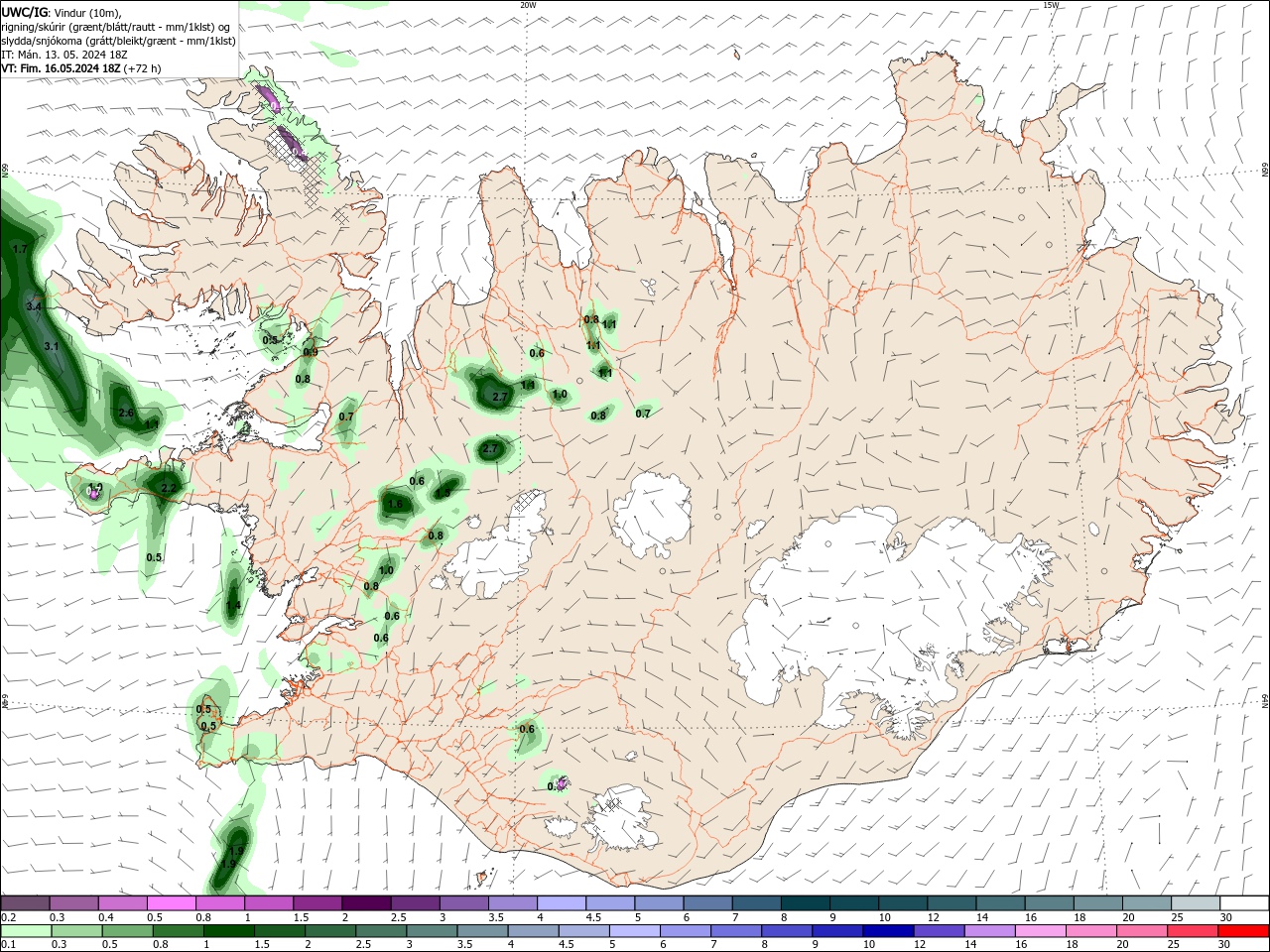The height and width of the screenshot is (952, 1270).
Task: Click the 'slydda/snjókoma' legend description line
Action: click(x=118, y=41)
